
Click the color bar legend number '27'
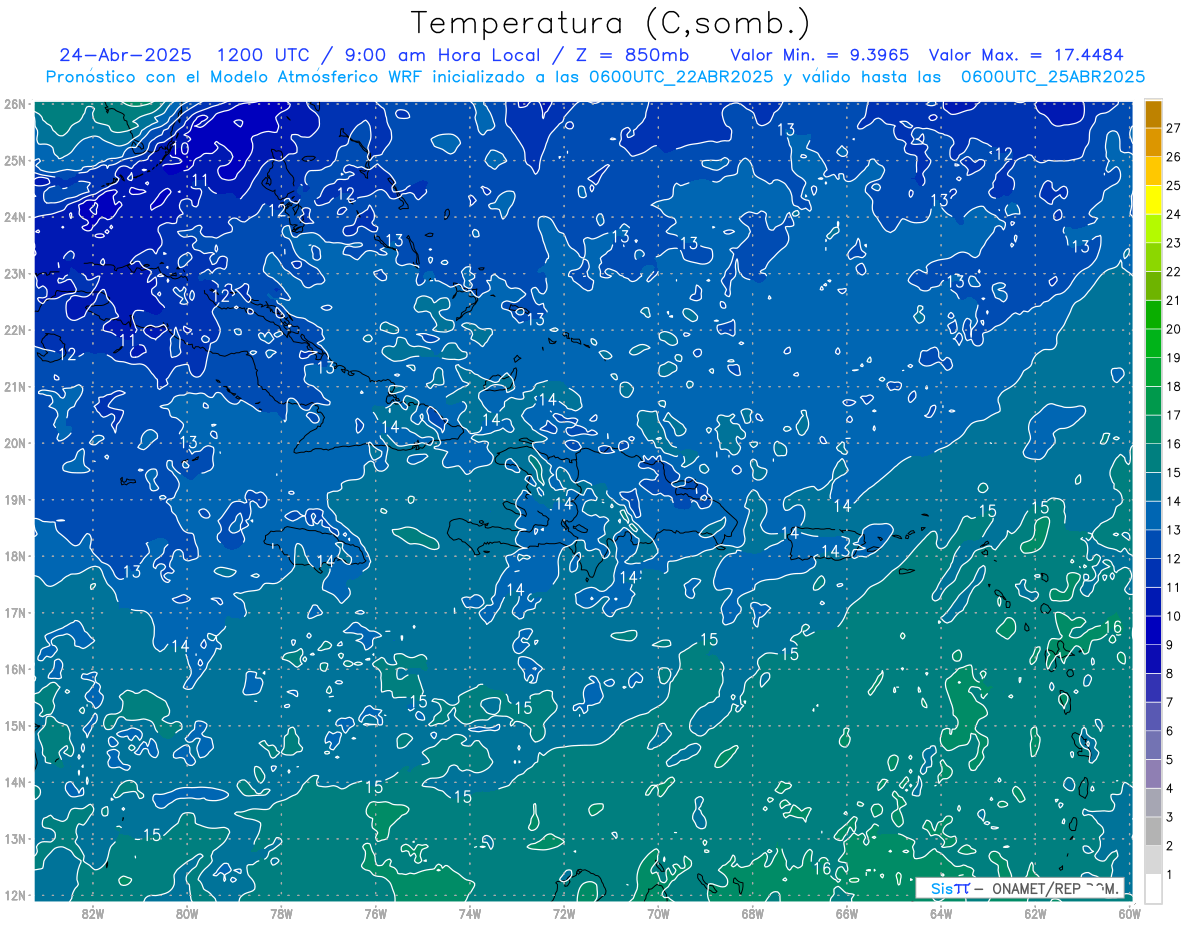(1174, 128)
